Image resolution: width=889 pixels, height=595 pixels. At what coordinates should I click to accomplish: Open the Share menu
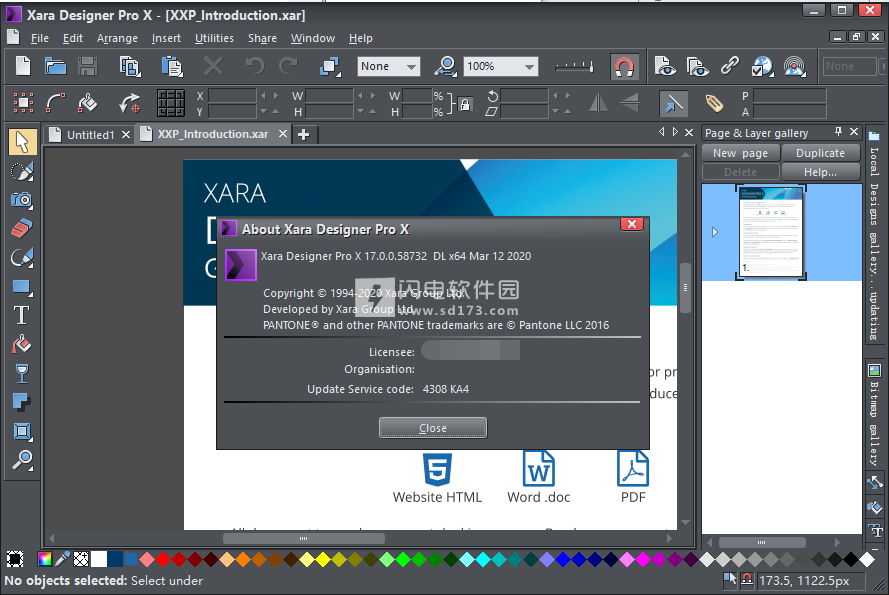[x=263, y=38]
